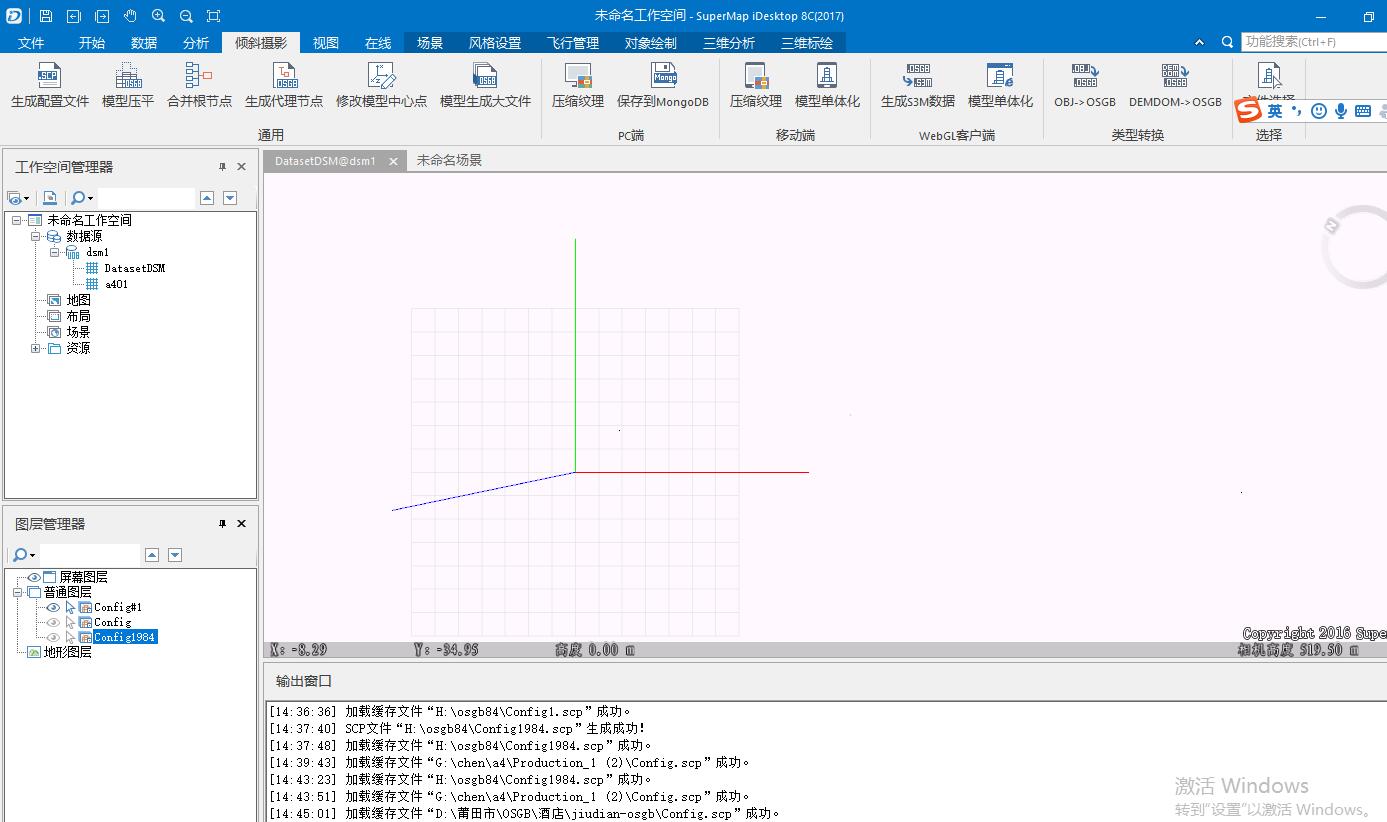Select the 模型压平 tool

coord(128,78)
